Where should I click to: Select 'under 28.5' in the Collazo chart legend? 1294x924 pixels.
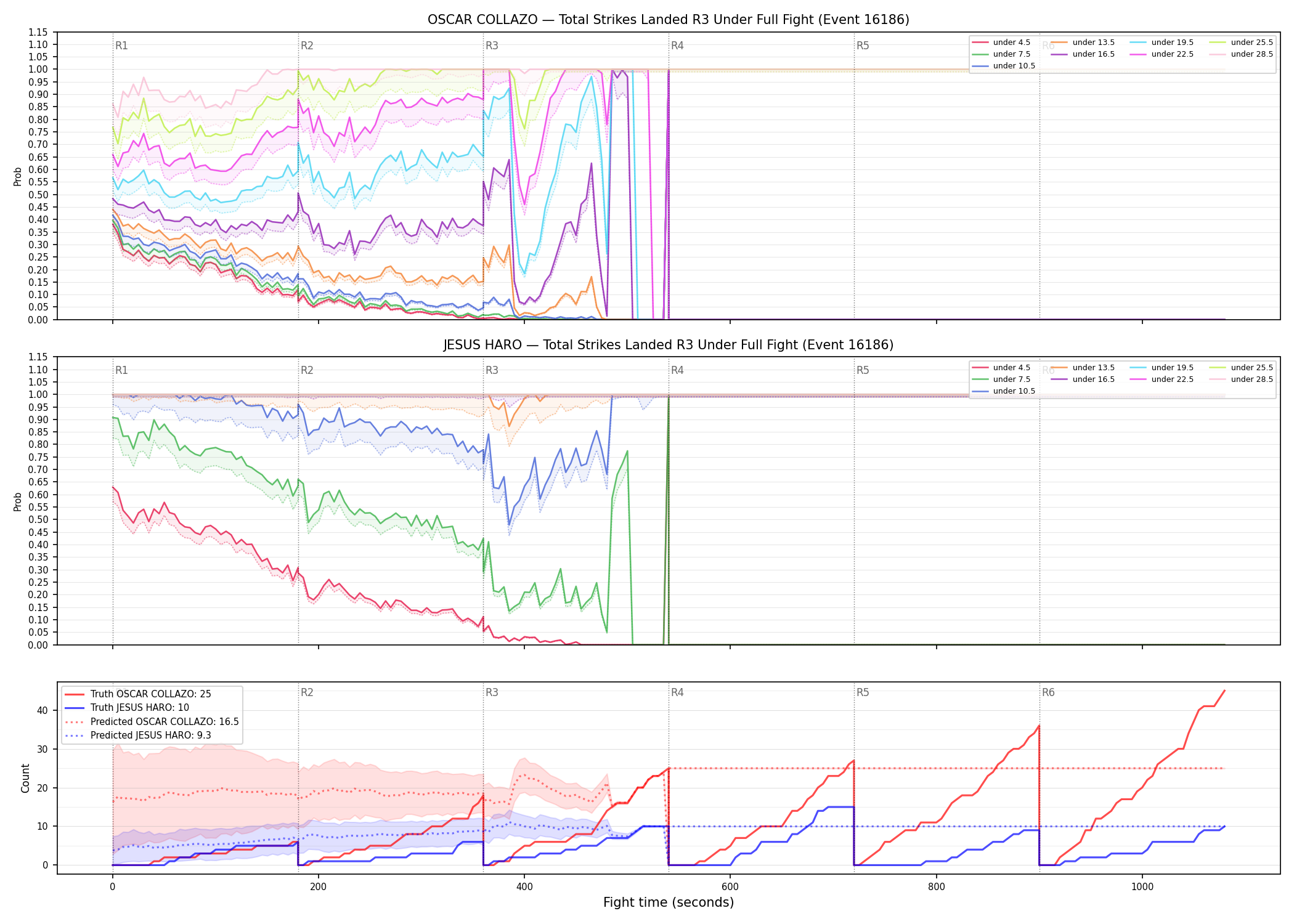(1242, 54)
